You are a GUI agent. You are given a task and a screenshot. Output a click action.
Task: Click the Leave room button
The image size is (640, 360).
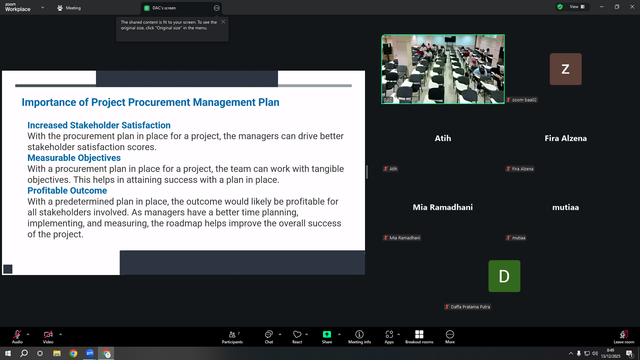624,337
